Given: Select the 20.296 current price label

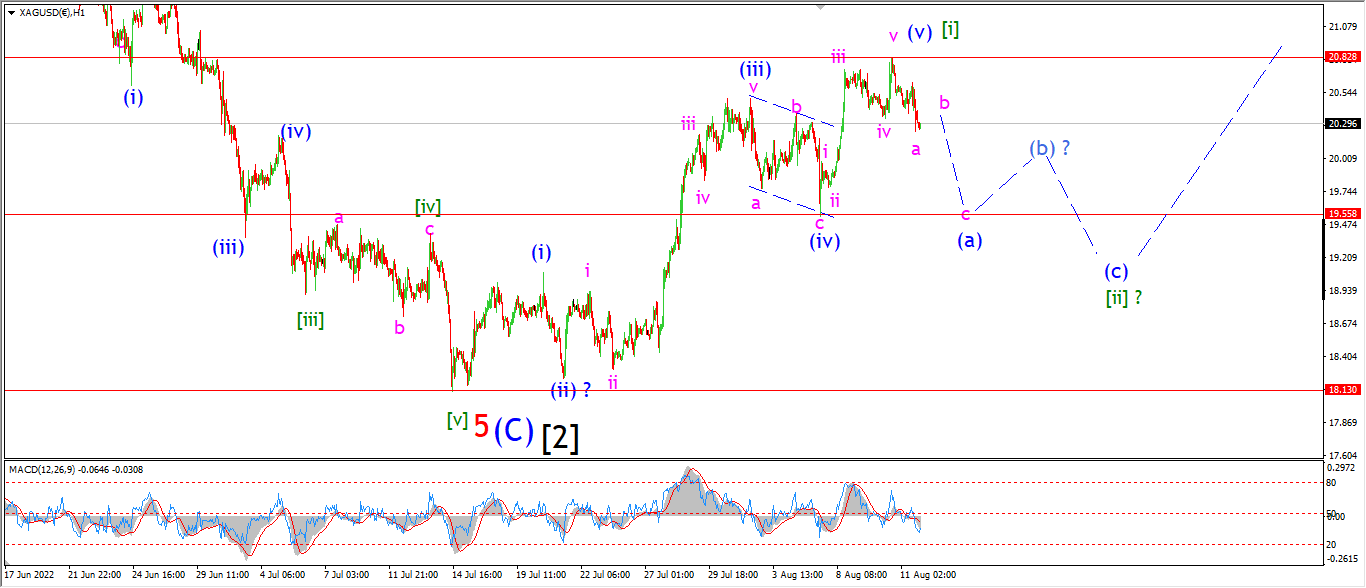Looking at the screenshot, I should (1341, 124).
